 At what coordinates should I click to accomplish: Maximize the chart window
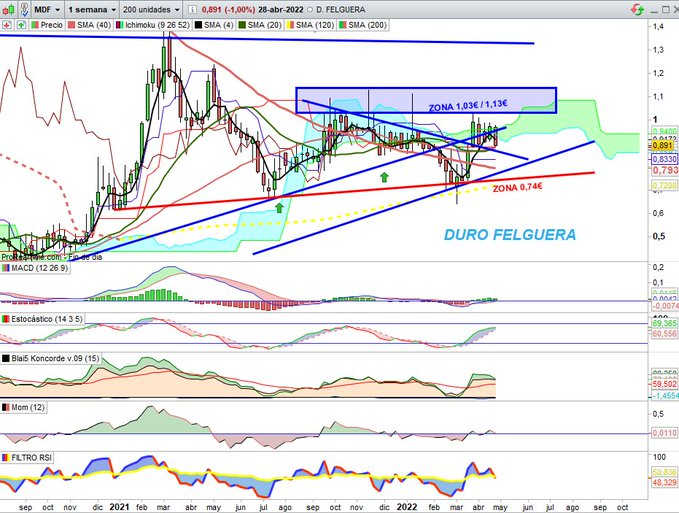pos(666,9)
